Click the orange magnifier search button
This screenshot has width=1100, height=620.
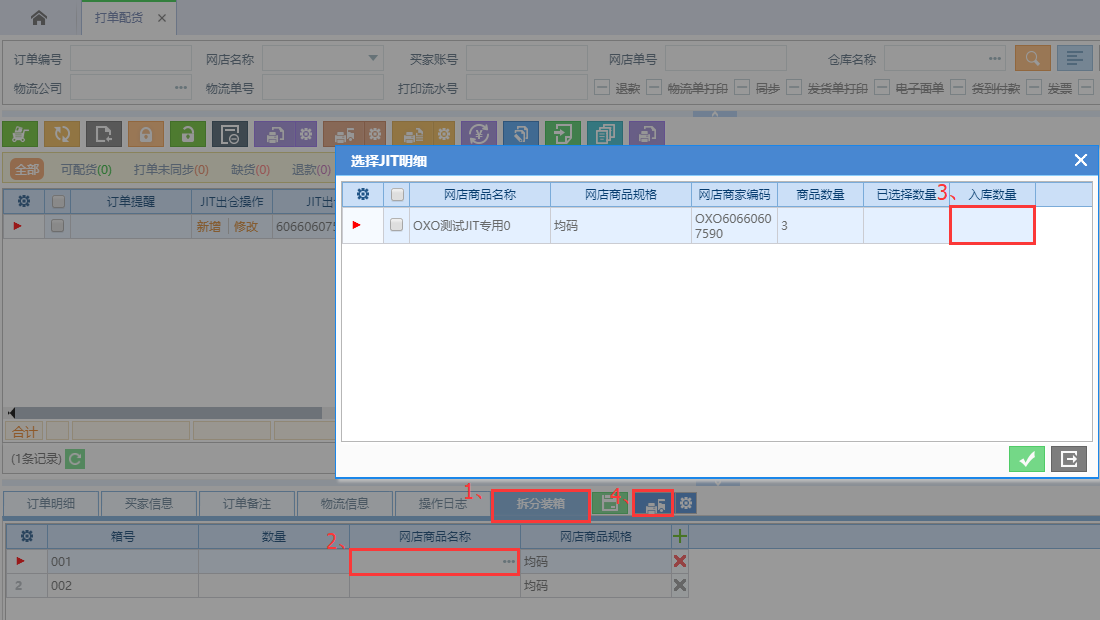pos(1033,59)
